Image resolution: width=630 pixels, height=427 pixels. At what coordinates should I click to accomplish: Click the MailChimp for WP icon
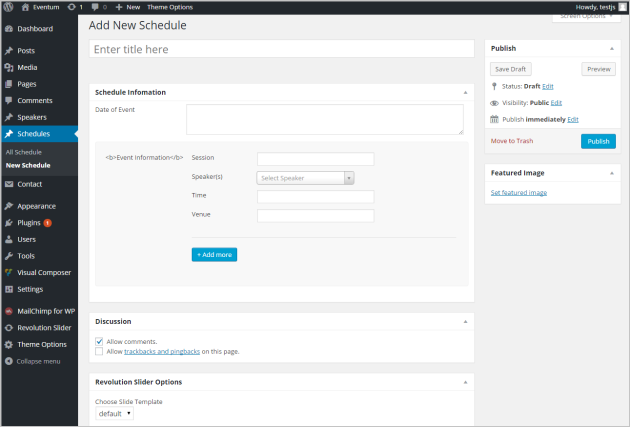(9, 311)
